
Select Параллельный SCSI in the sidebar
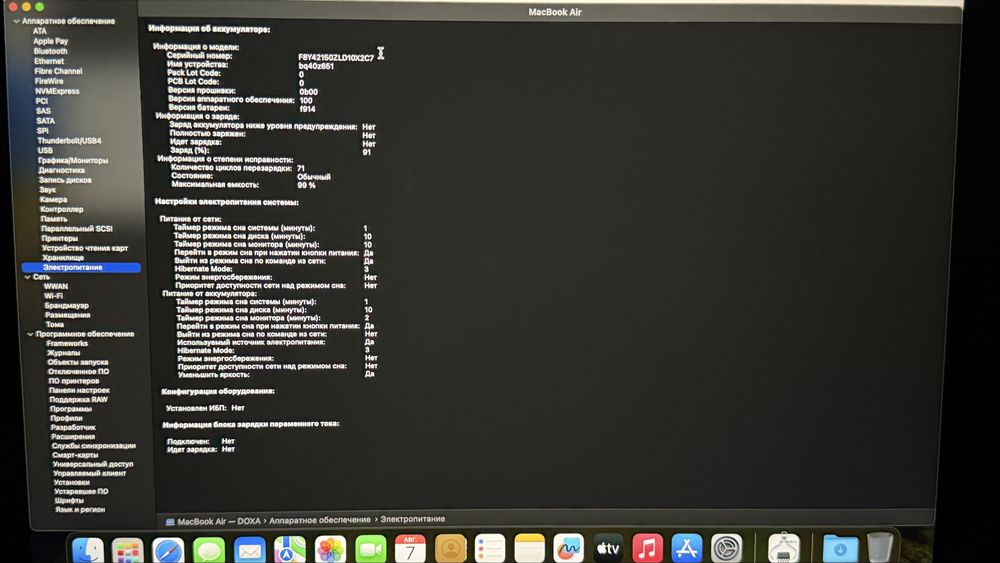pos(77,228)
